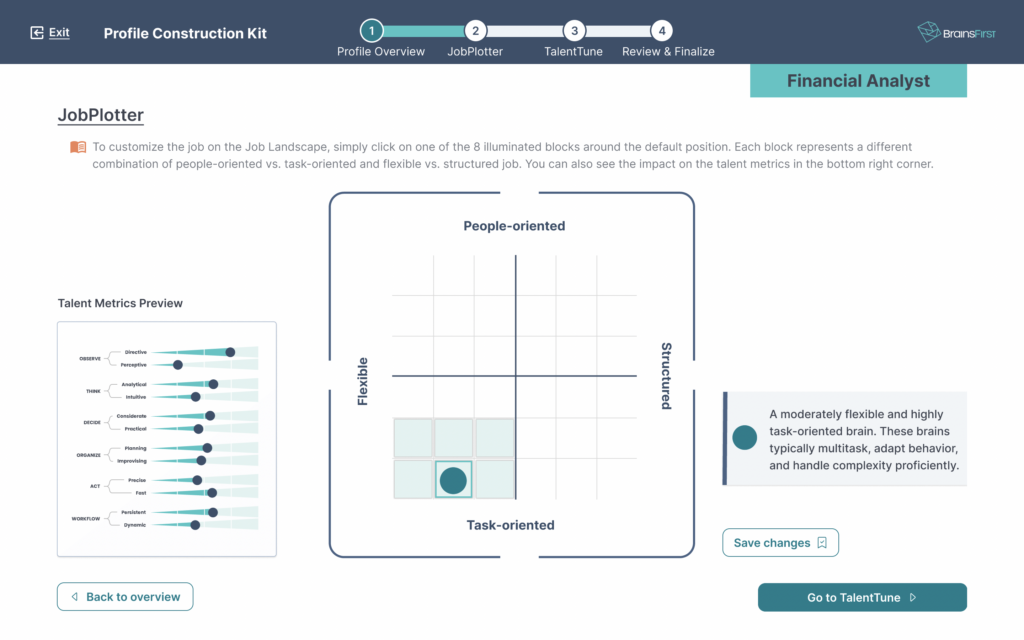Click the Go to TalentTune button
Viewport: 1024px width, 640px height.
pyautogui.click(x=862, y=597)
